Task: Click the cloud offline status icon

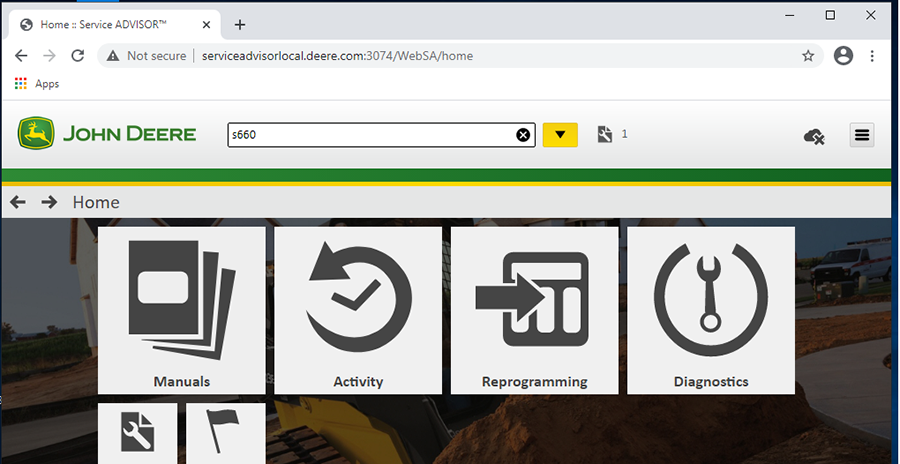Action: click(x=814, y=136)
